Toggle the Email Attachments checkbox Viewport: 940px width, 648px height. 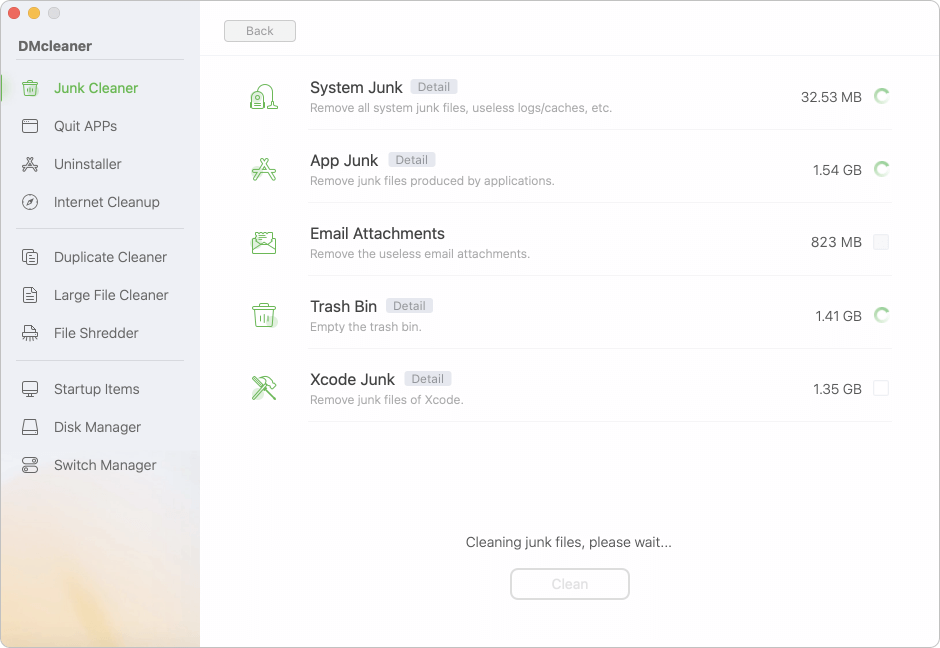(881, 242)
